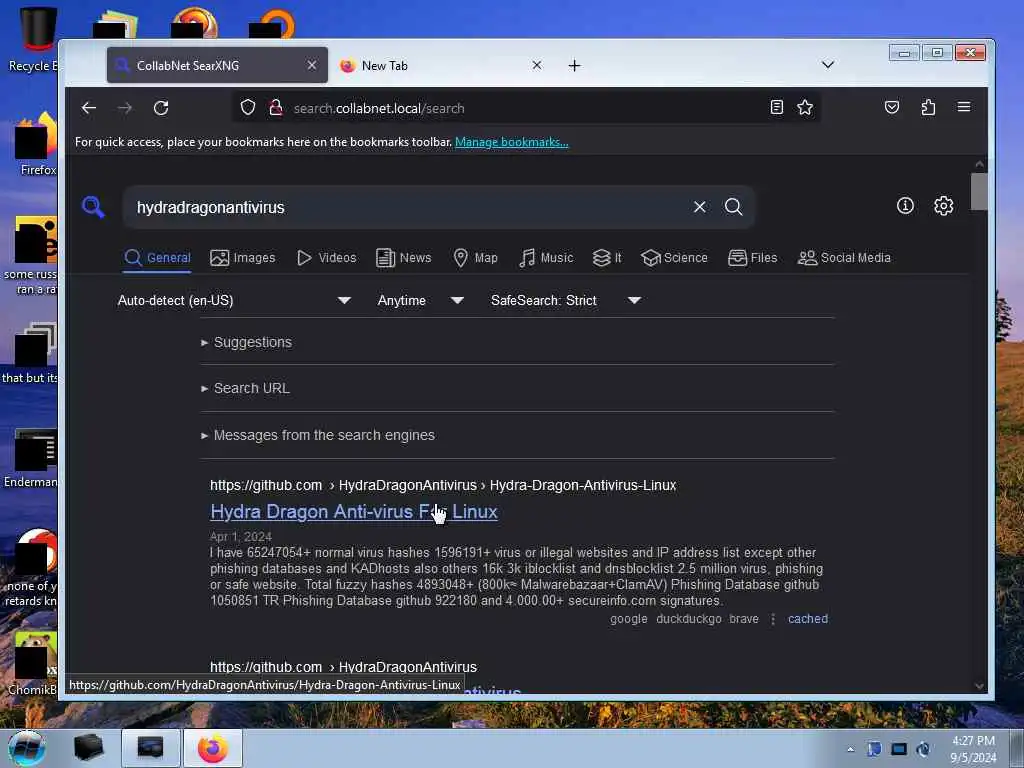Screen dimensions: 1024x768
Task: Close the CollabNet SearXNG tab
Action: pos(312,65)
